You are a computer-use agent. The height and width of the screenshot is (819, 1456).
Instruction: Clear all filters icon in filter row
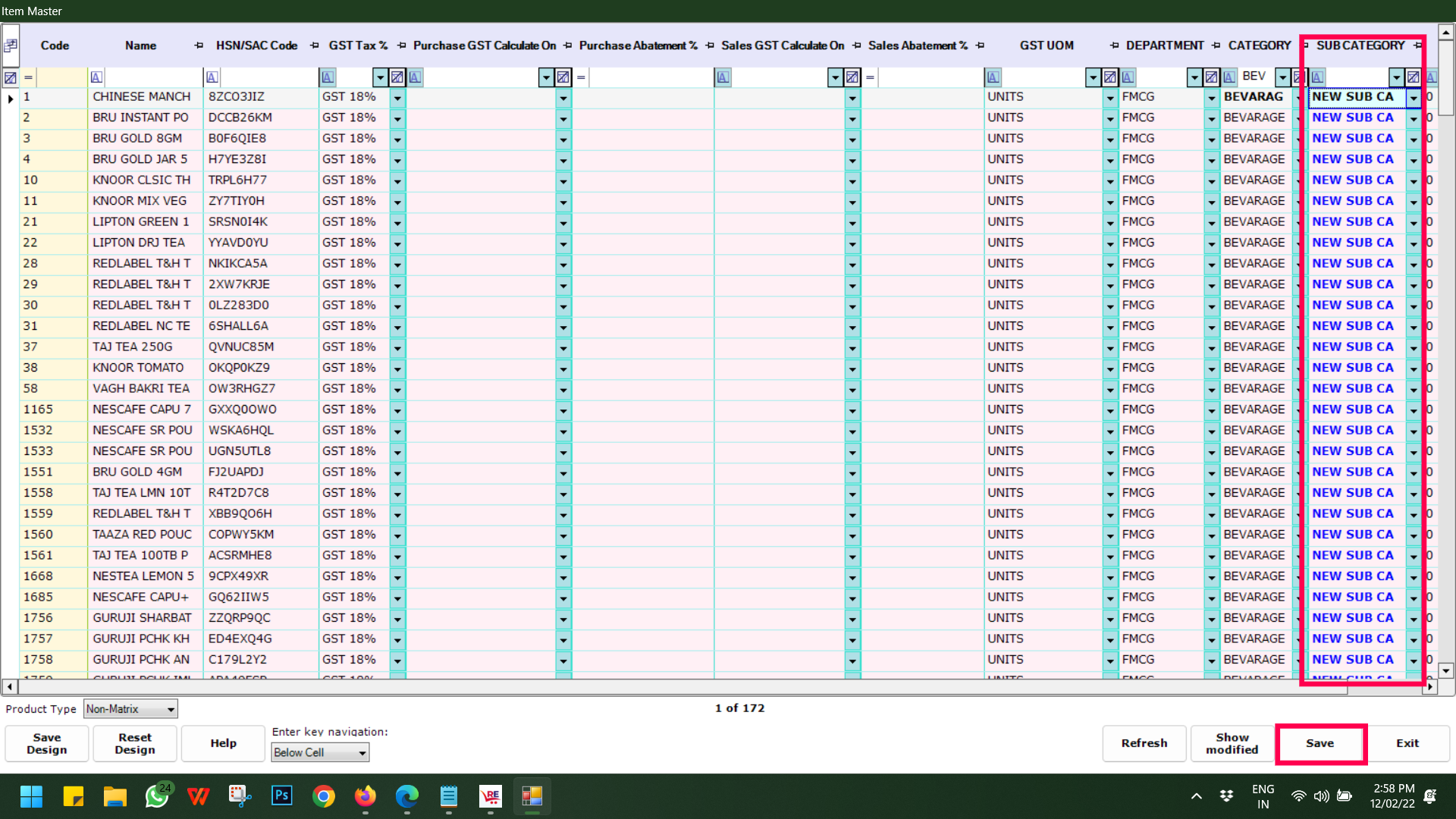coord(11,77)
